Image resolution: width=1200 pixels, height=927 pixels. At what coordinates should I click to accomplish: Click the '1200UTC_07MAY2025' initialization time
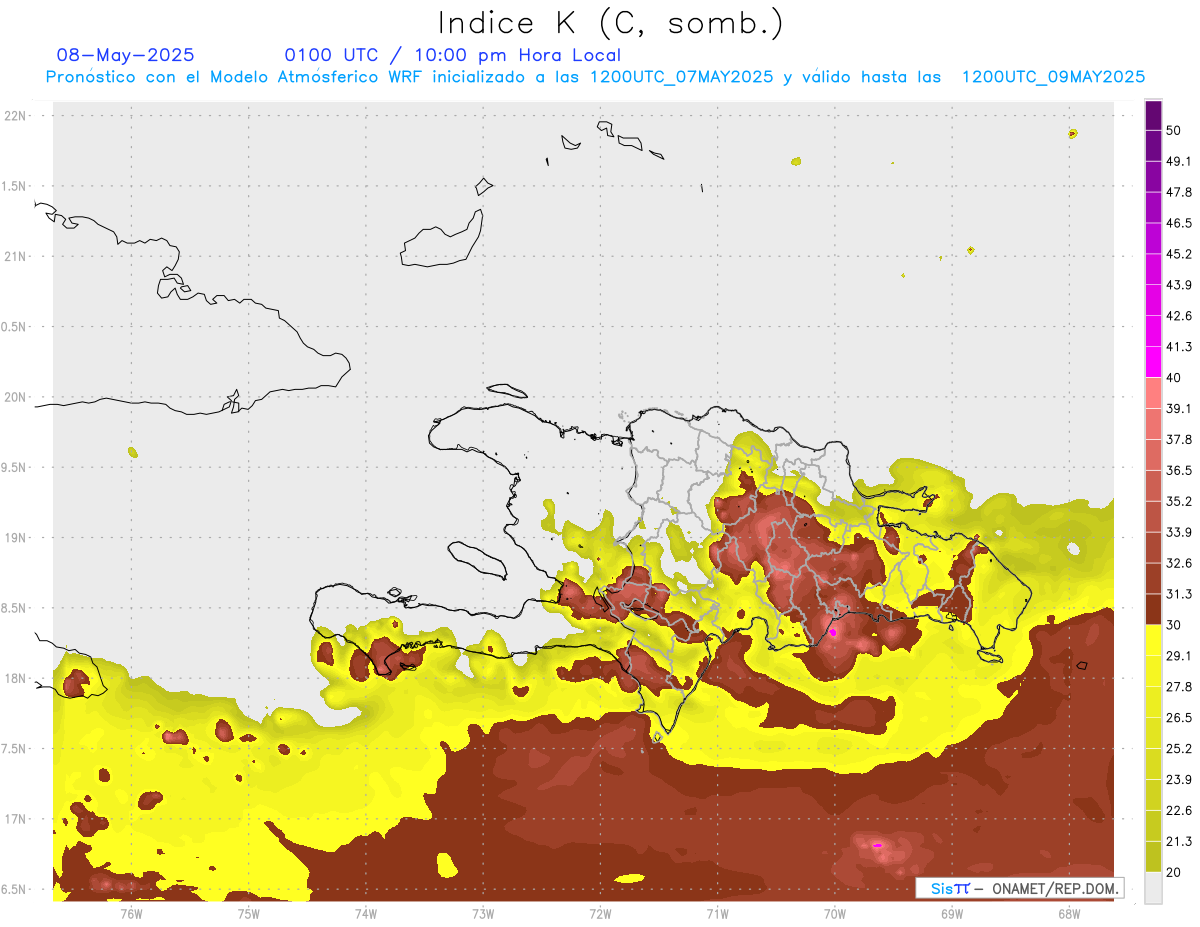pos(681,77)
